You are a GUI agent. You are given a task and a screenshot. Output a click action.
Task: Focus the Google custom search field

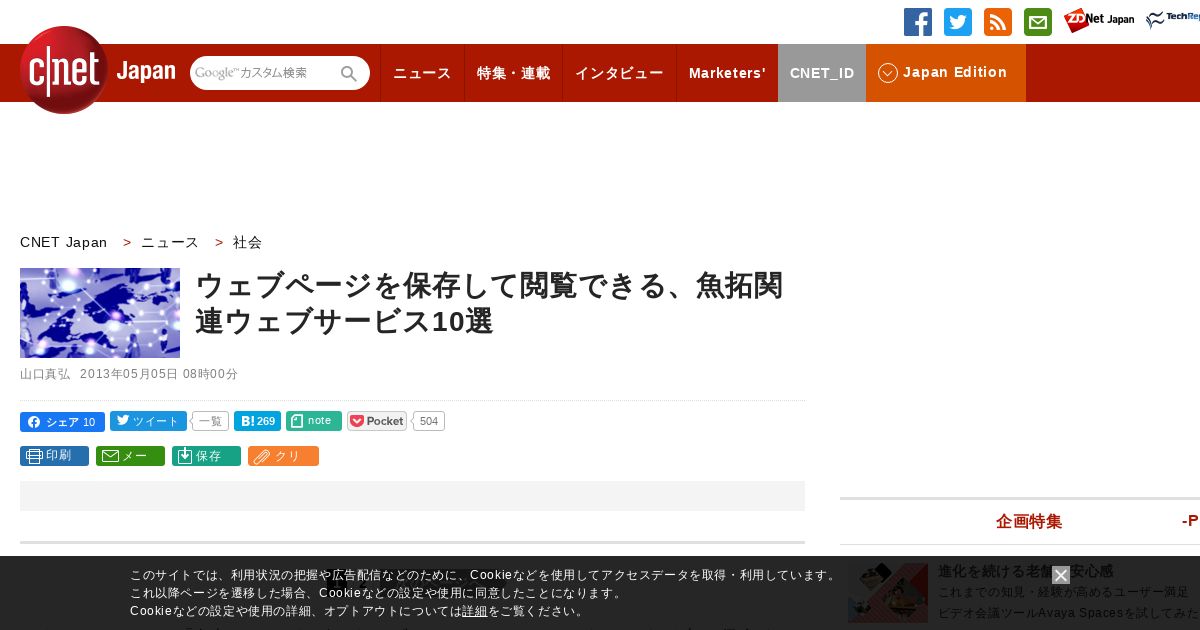point(264,73)
